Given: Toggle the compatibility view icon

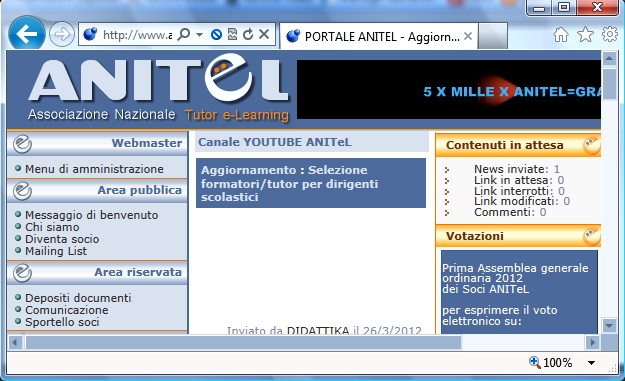Looking at the screenshot, I should [x=232, y=35].
